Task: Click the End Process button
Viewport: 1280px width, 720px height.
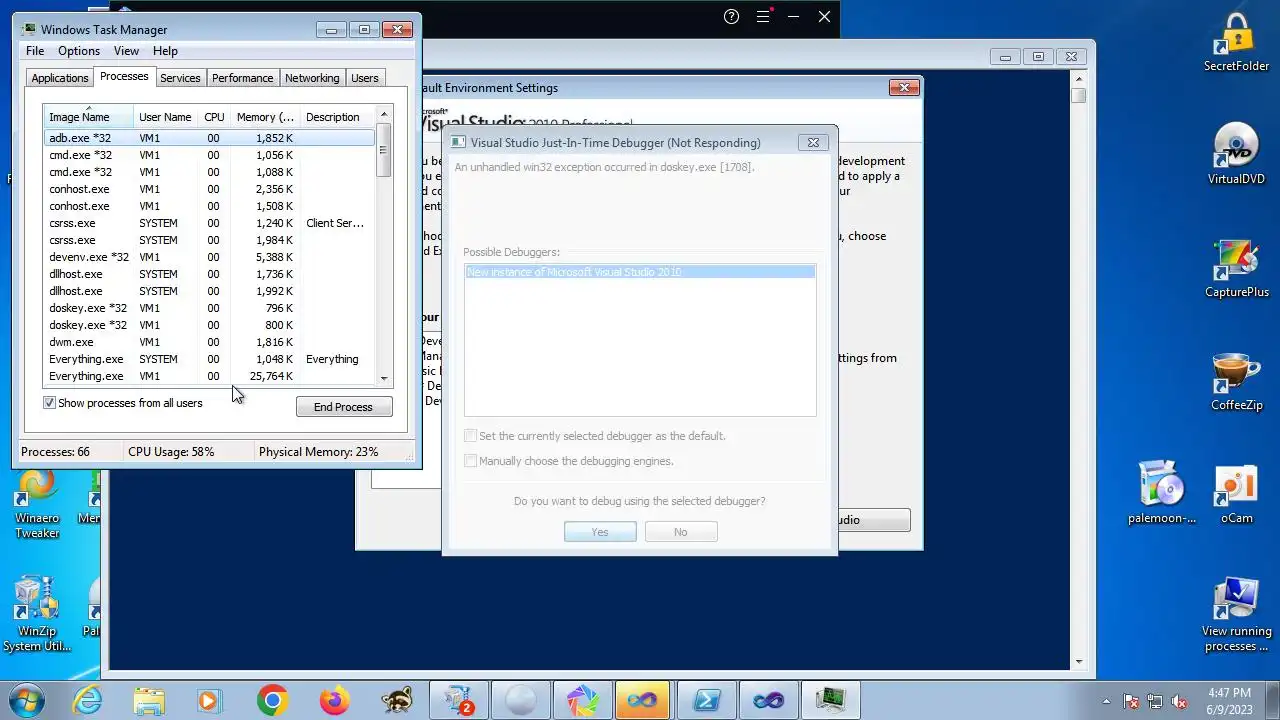Action: click(x=344, y=407)
